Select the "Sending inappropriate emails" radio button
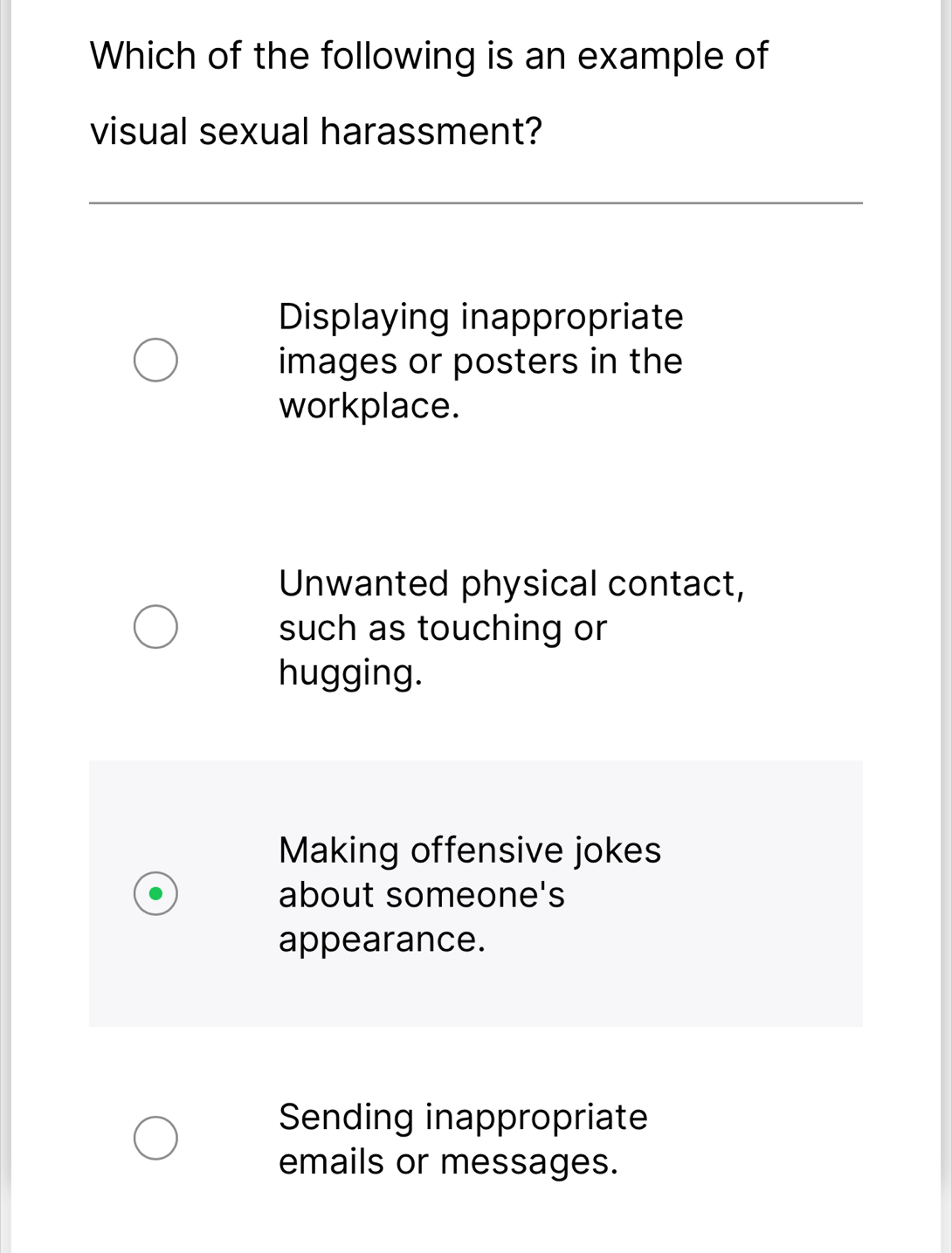The width and height of the screenshot is (952, 1253). point(155,1138)
